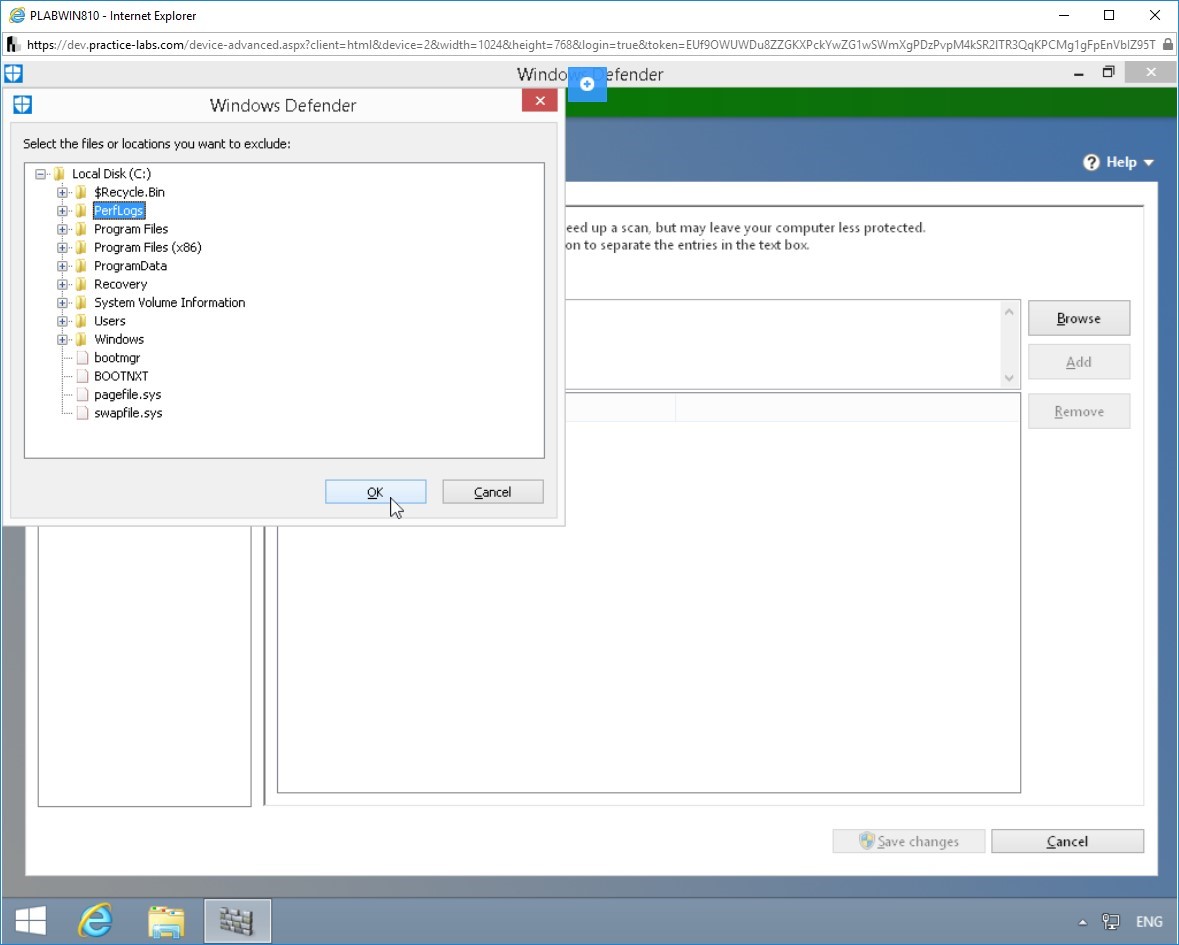Select the ProgramData folder name

[x=130, y=266]
